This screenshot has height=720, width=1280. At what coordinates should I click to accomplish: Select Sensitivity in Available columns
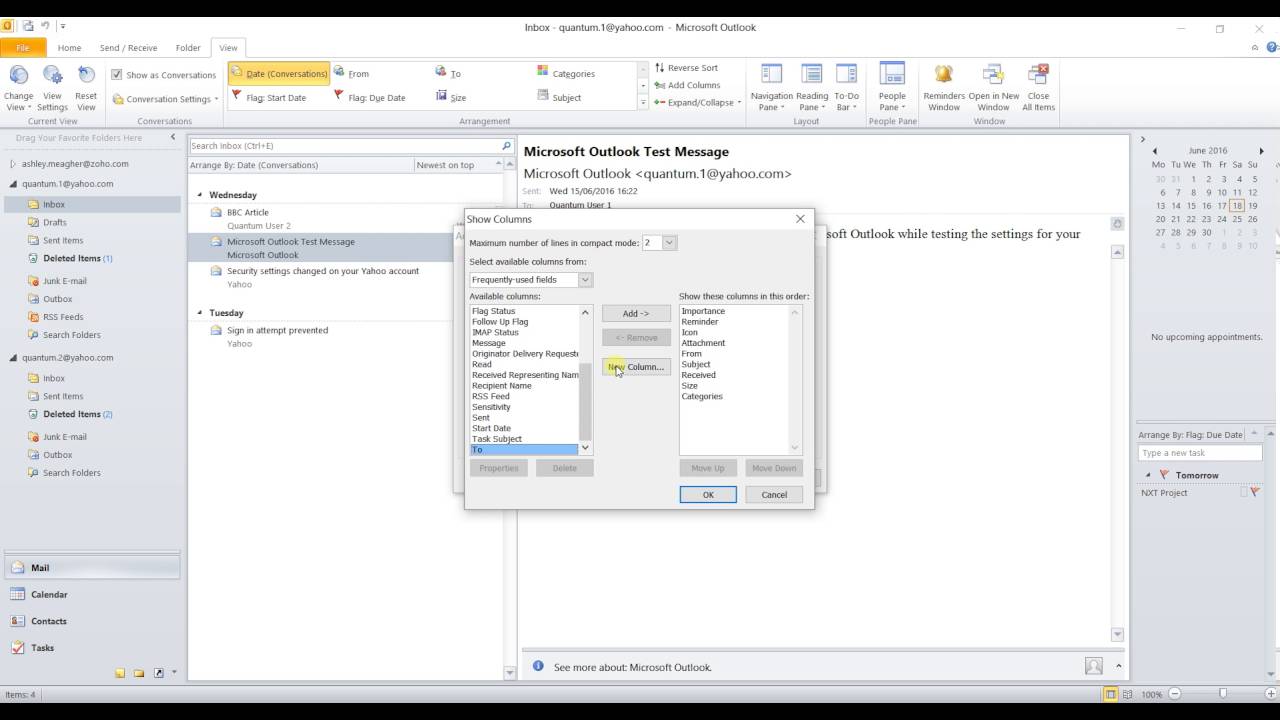pos(491,407)
